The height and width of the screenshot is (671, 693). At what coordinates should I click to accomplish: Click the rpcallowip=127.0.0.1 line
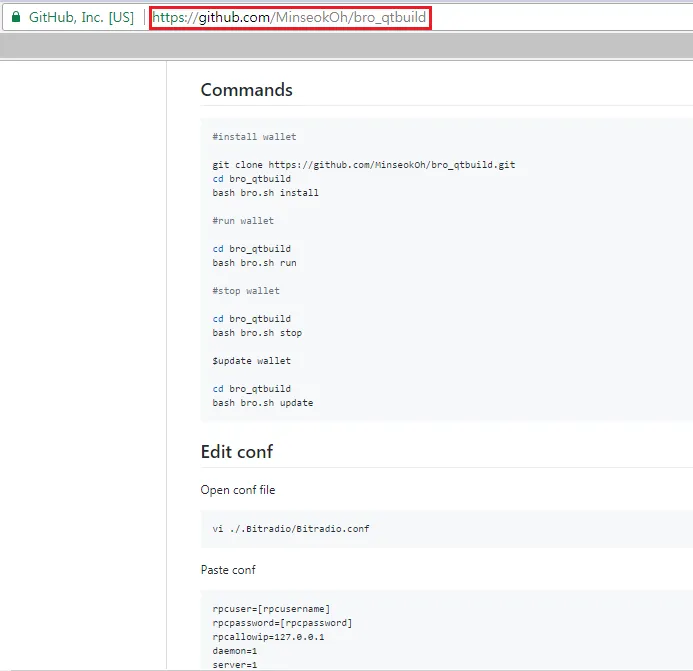(268, 637)
